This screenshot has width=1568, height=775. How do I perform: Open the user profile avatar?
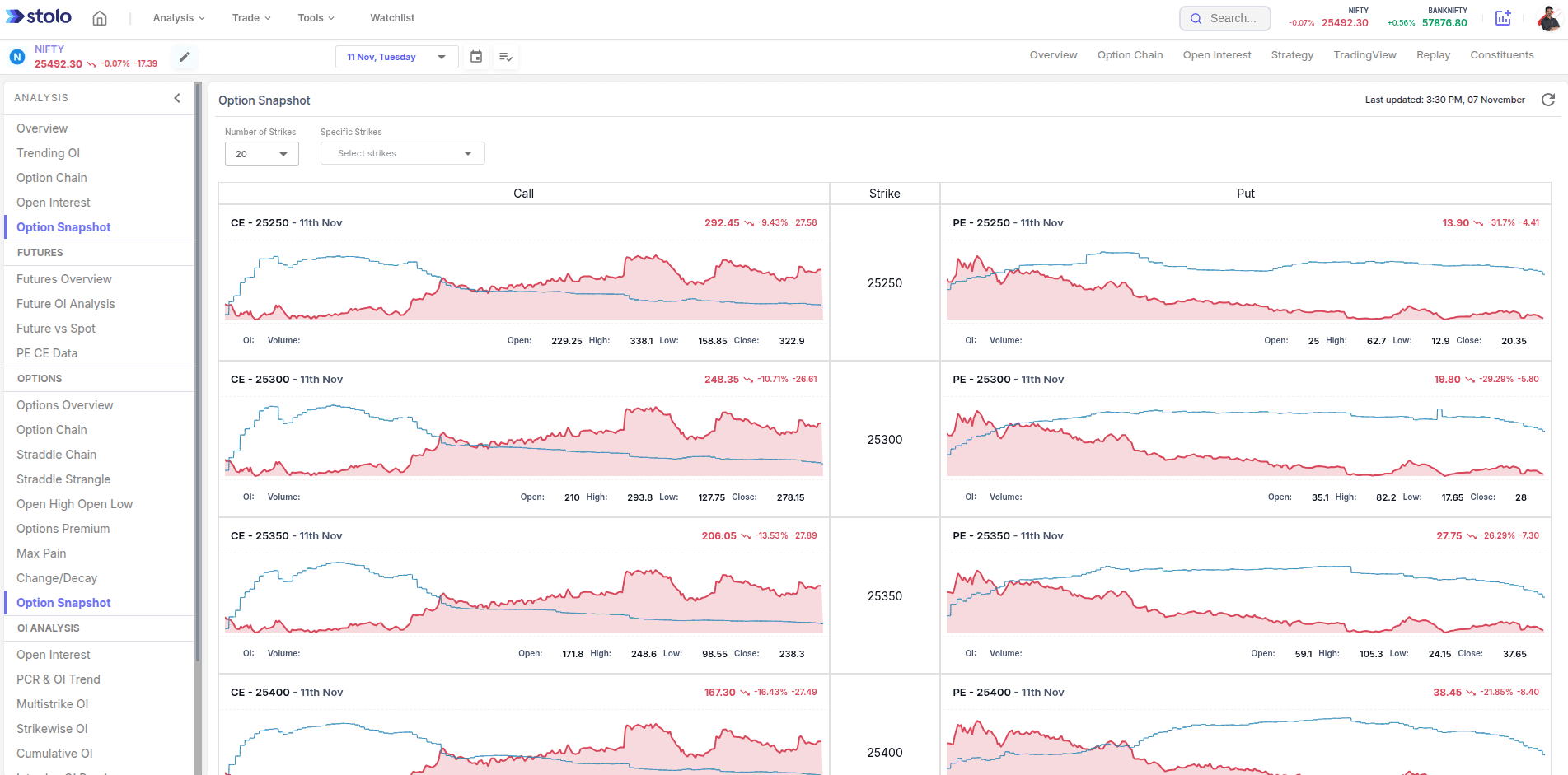[x=1547, y=18]
